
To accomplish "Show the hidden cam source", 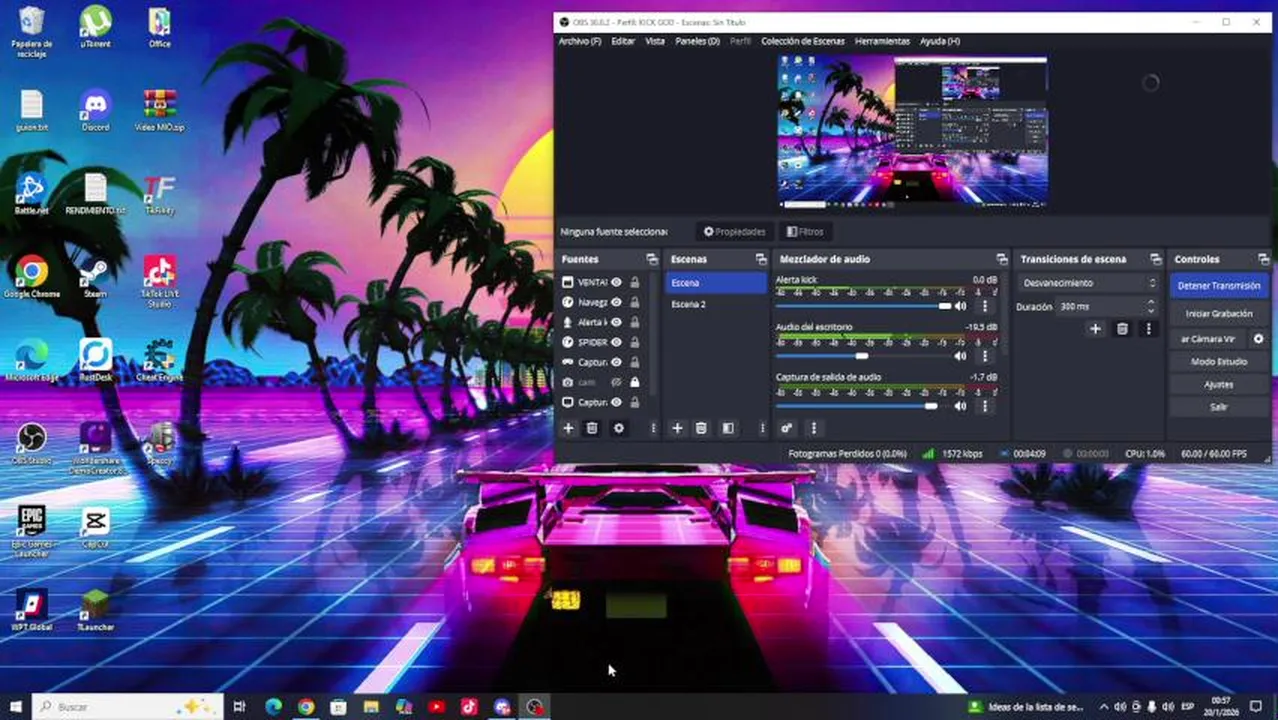I will tap(616, 382).
